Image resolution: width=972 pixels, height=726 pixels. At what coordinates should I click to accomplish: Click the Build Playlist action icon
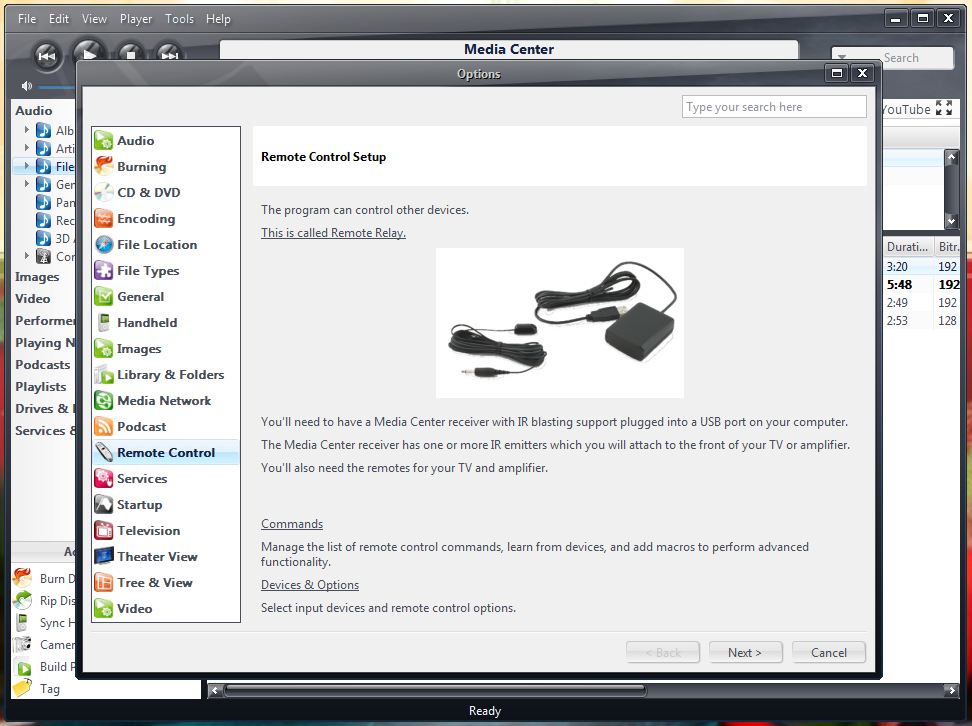pos(24,667)
